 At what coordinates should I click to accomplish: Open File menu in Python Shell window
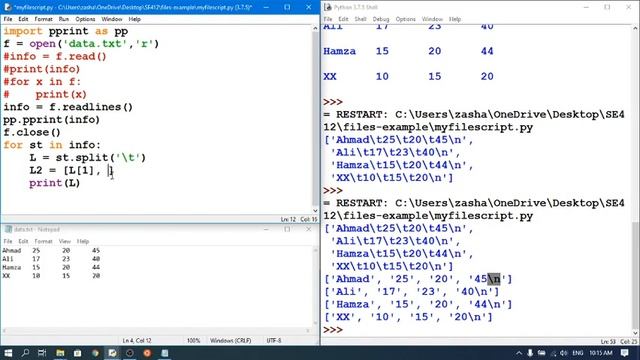click(x=328, y=19)
